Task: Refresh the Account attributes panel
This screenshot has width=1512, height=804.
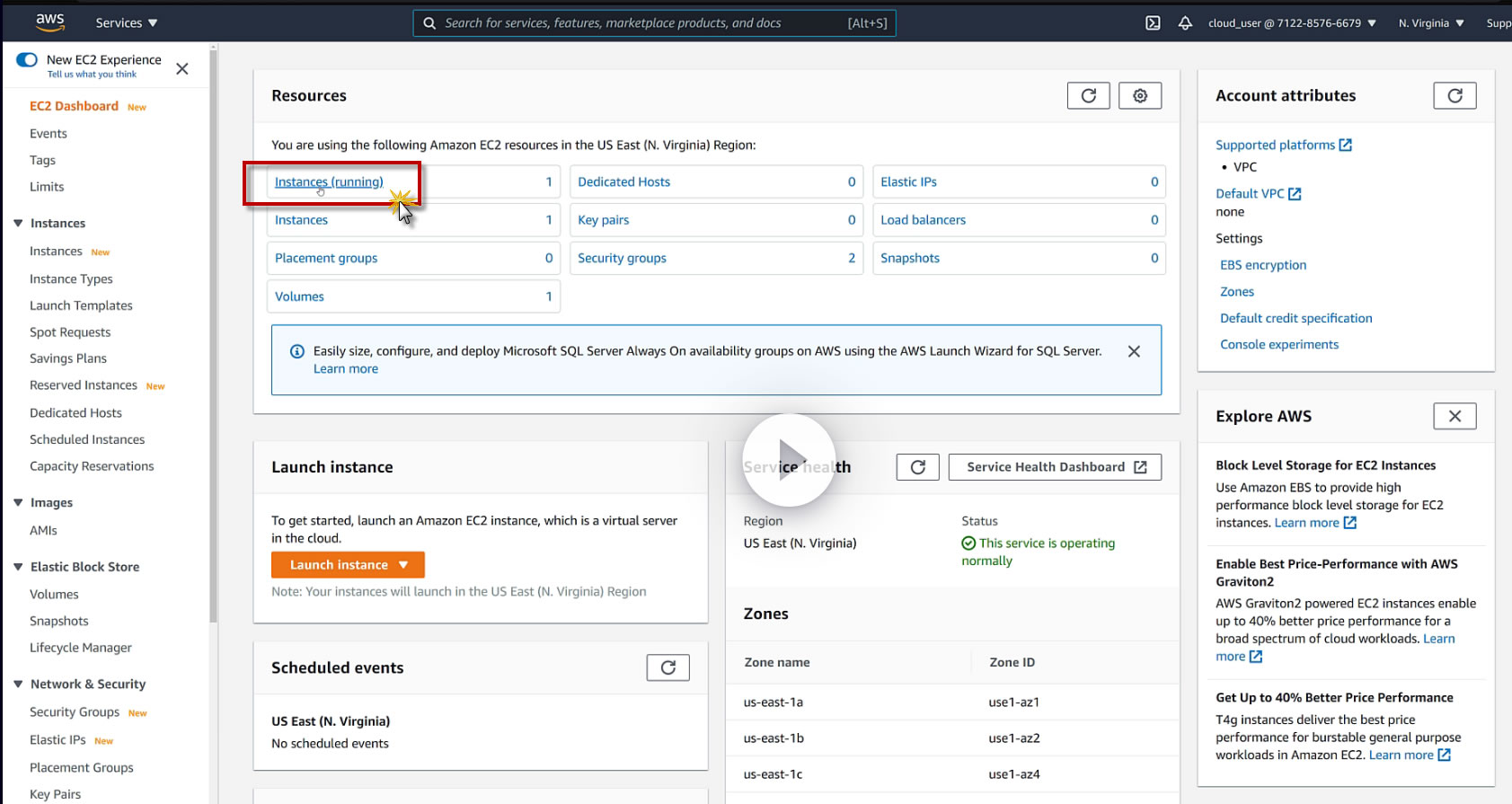Action: pyautogui.click(x=1455, y=96)
